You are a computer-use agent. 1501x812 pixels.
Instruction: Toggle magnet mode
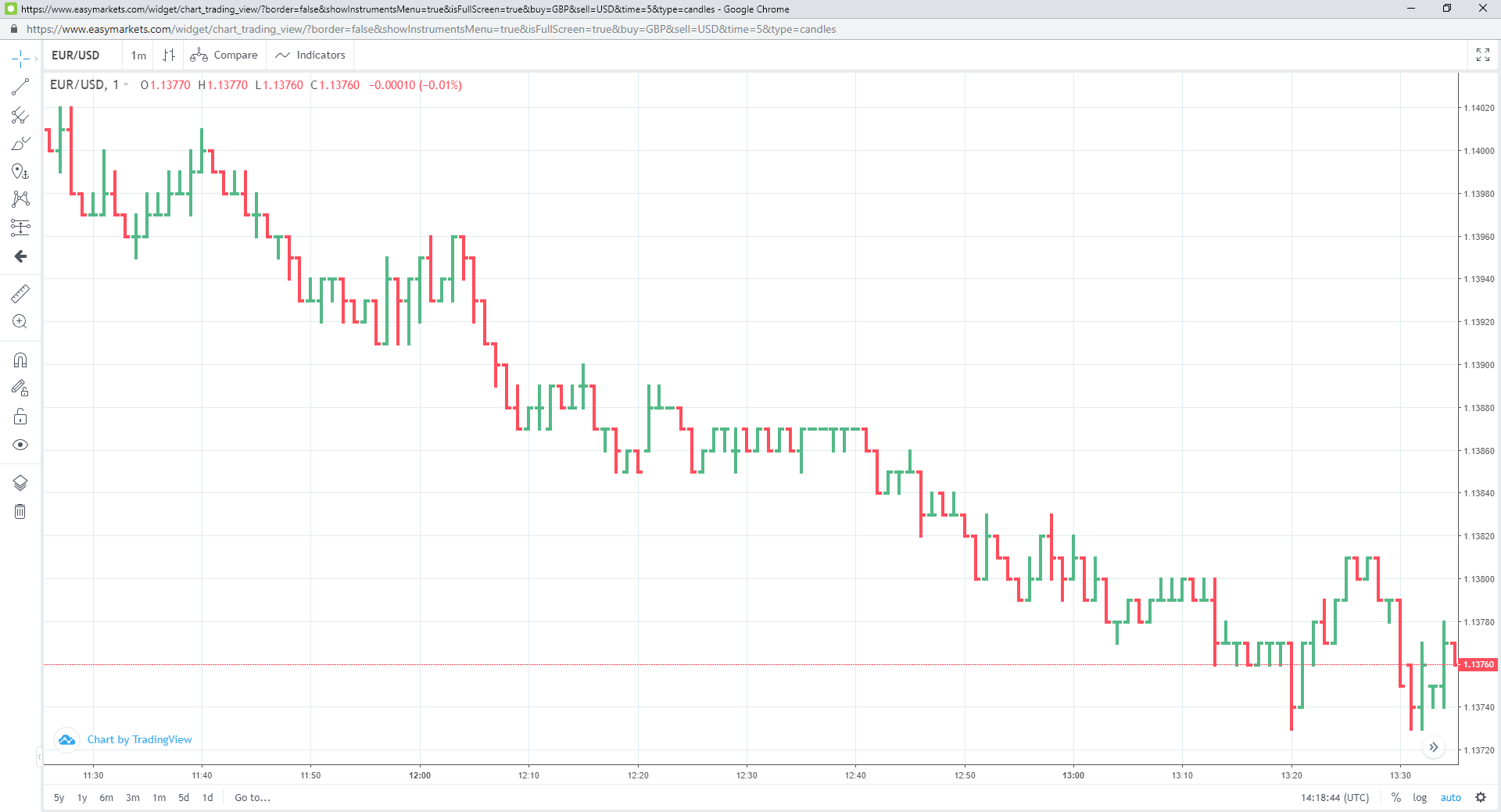coord(20,360)
